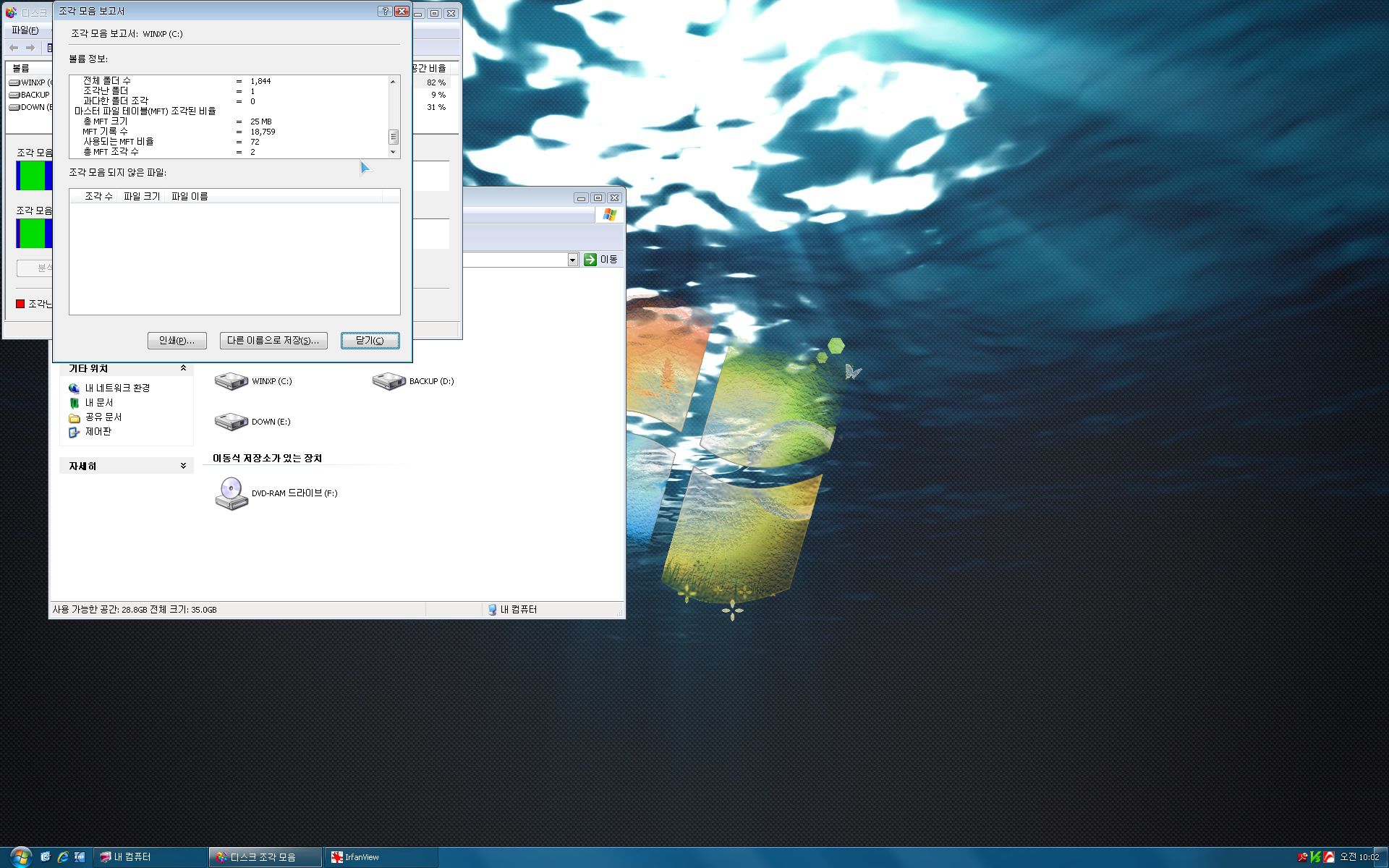1389x868 pixels.
Task: Select DVD-RAM 드라이브 (F:) icon
Action: pyautogui.click(x=231, y=493)
